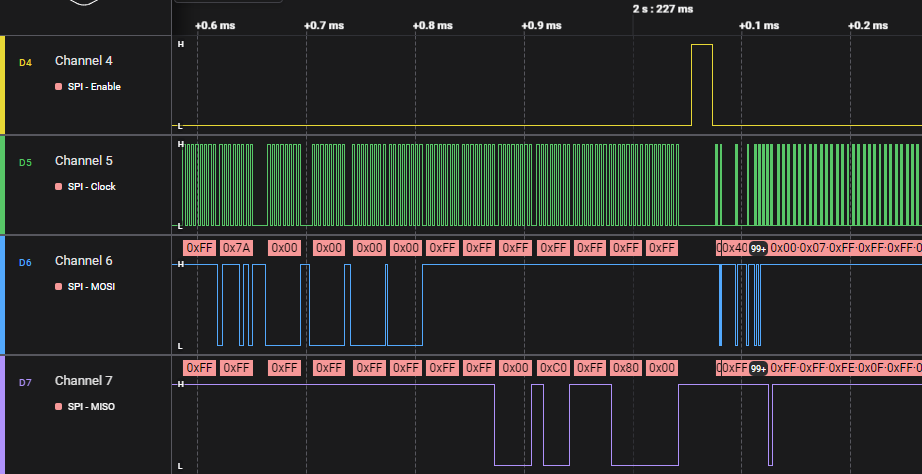Select the D6 channel tag
The height and width of the screenshot is (474, 922).
(x=25, y=262)
